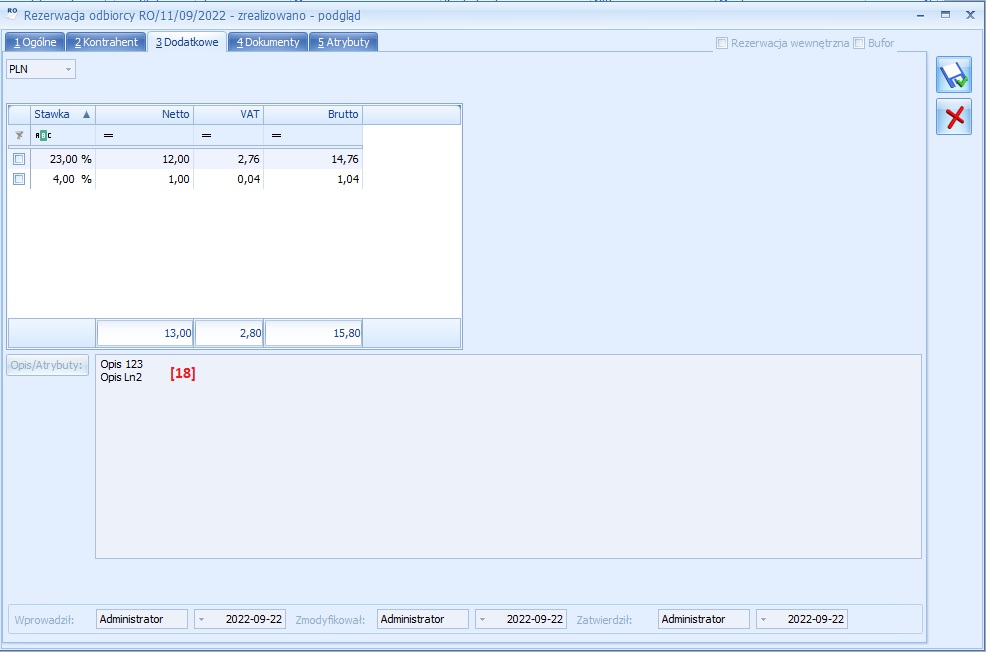The height and width of the screenshot is (652, 986).
Task: Expand the Zatwierdził date dropdown
Action: coord(765,619)
